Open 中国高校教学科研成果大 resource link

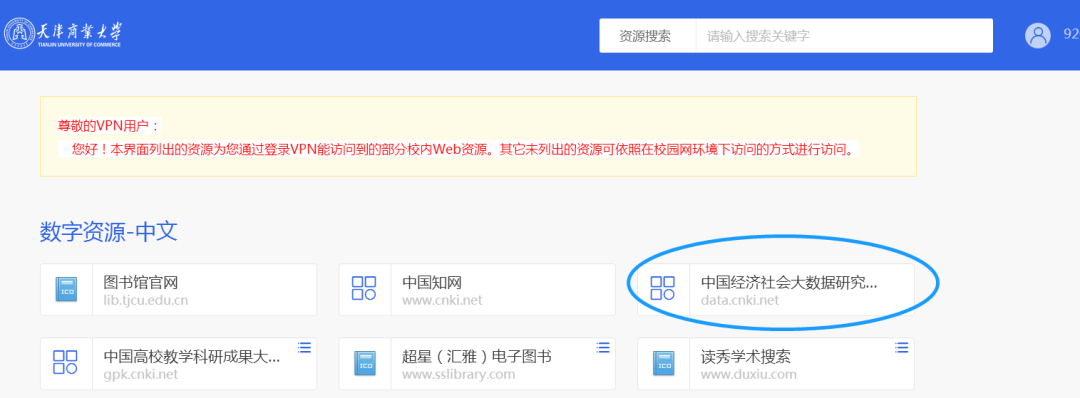point(192,357)
